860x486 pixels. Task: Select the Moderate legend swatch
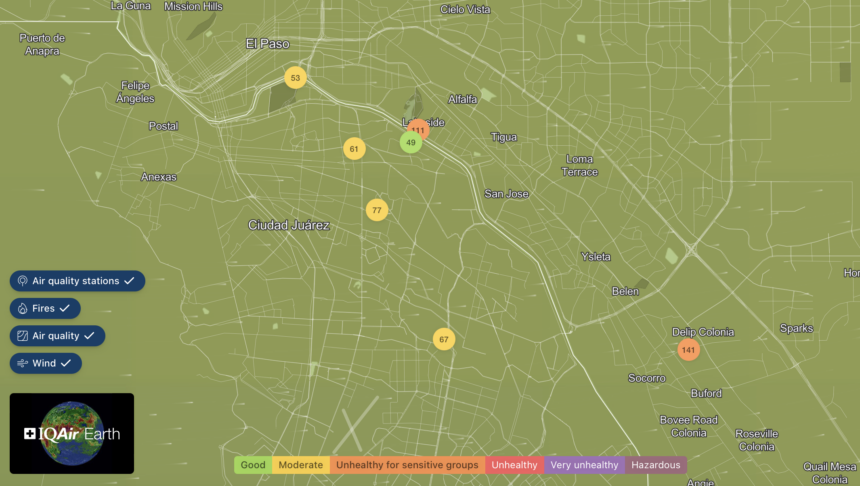[x=300, y=465]
